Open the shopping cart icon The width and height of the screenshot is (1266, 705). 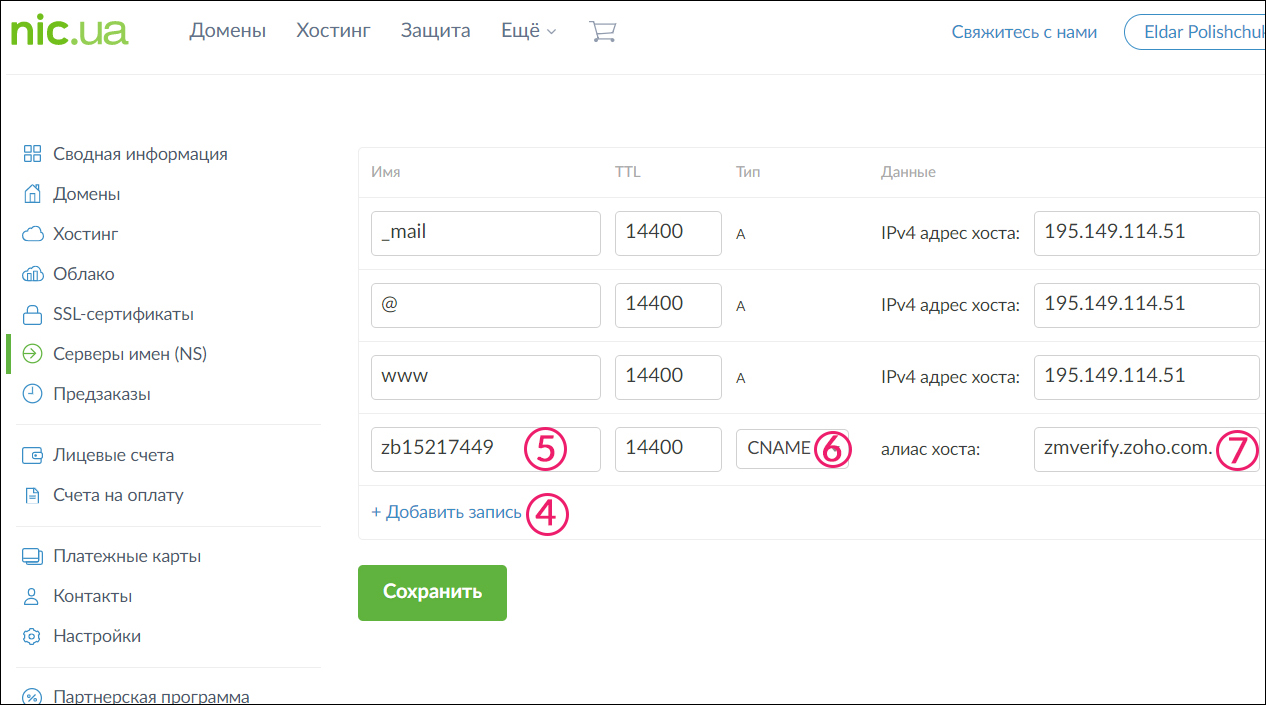(602, 31)
